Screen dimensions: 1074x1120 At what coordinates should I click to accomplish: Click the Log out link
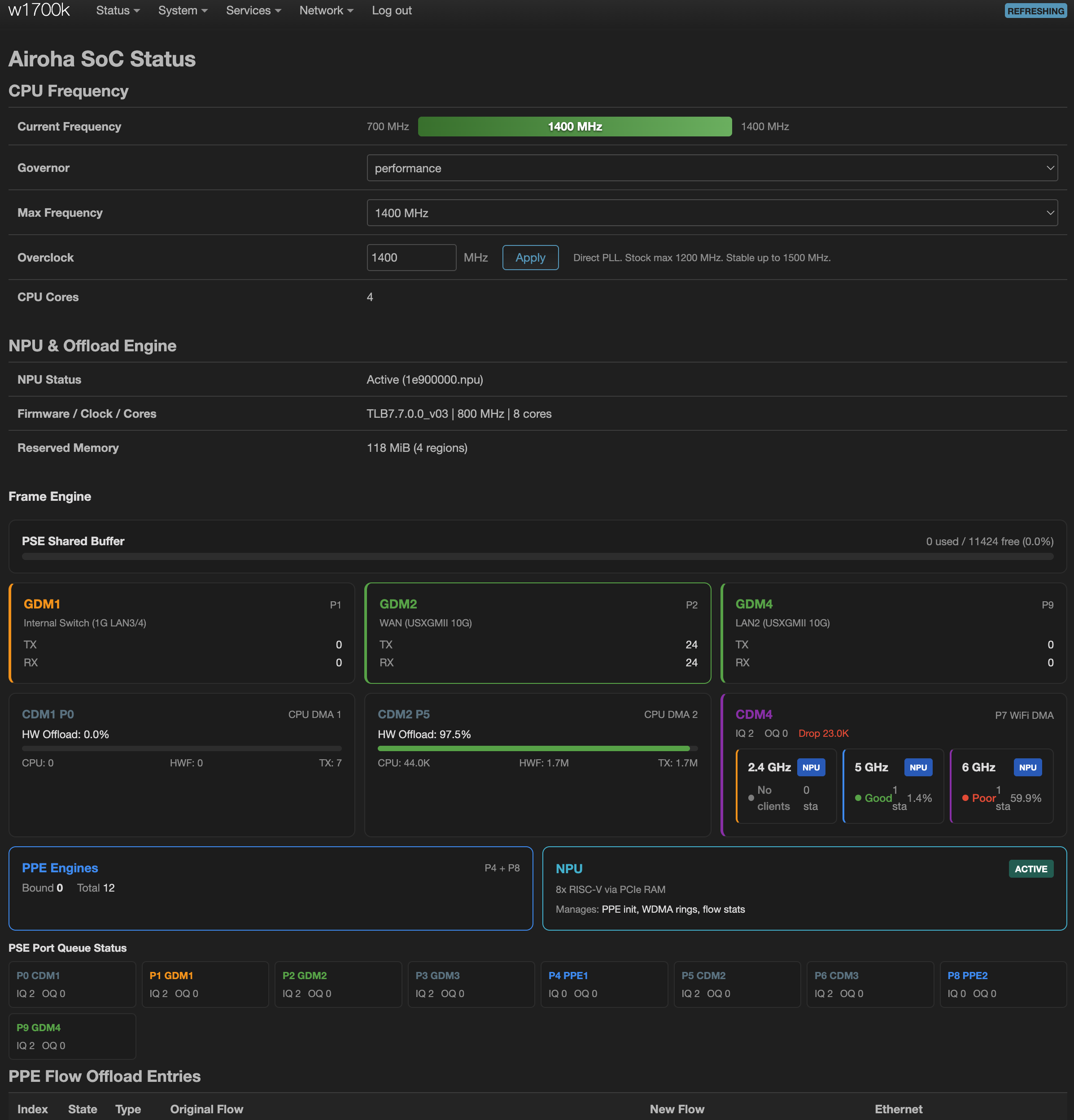click(391, 10)
